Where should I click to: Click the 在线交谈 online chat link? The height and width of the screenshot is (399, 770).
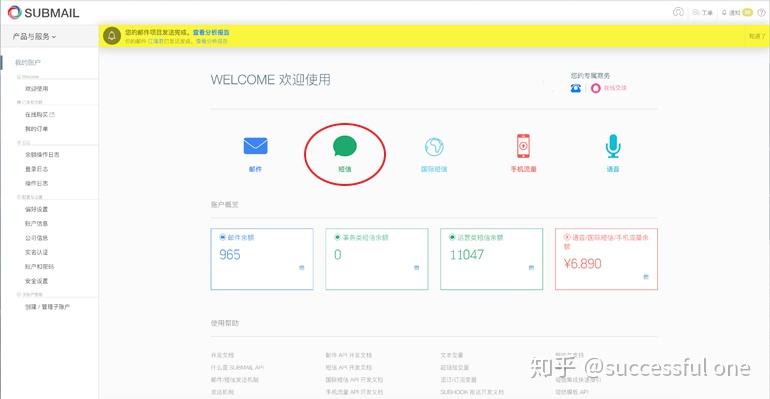click(x=615, y=88)
